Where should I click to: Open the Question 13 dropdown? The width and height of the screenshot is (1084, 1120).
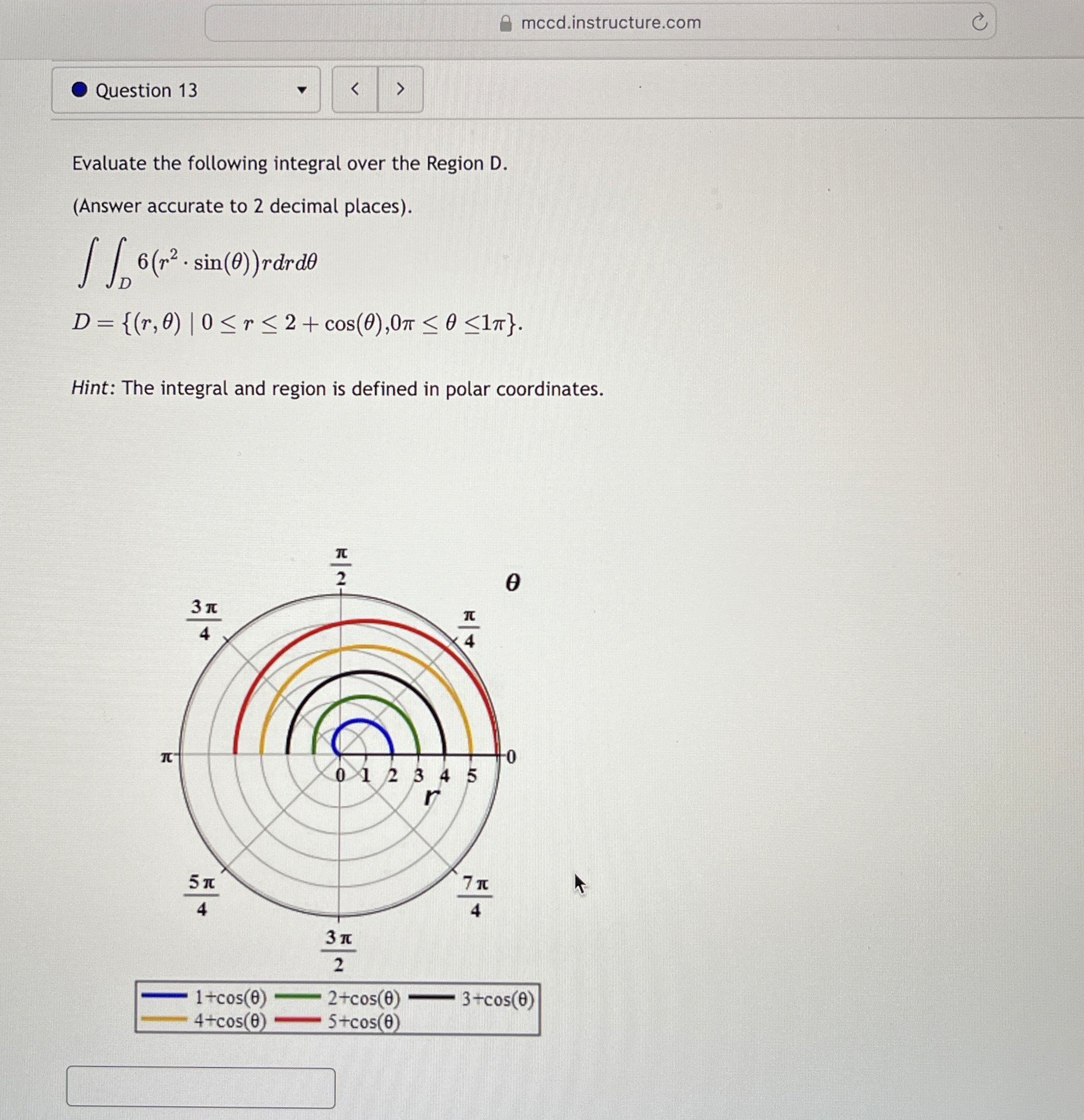point(186,90)
